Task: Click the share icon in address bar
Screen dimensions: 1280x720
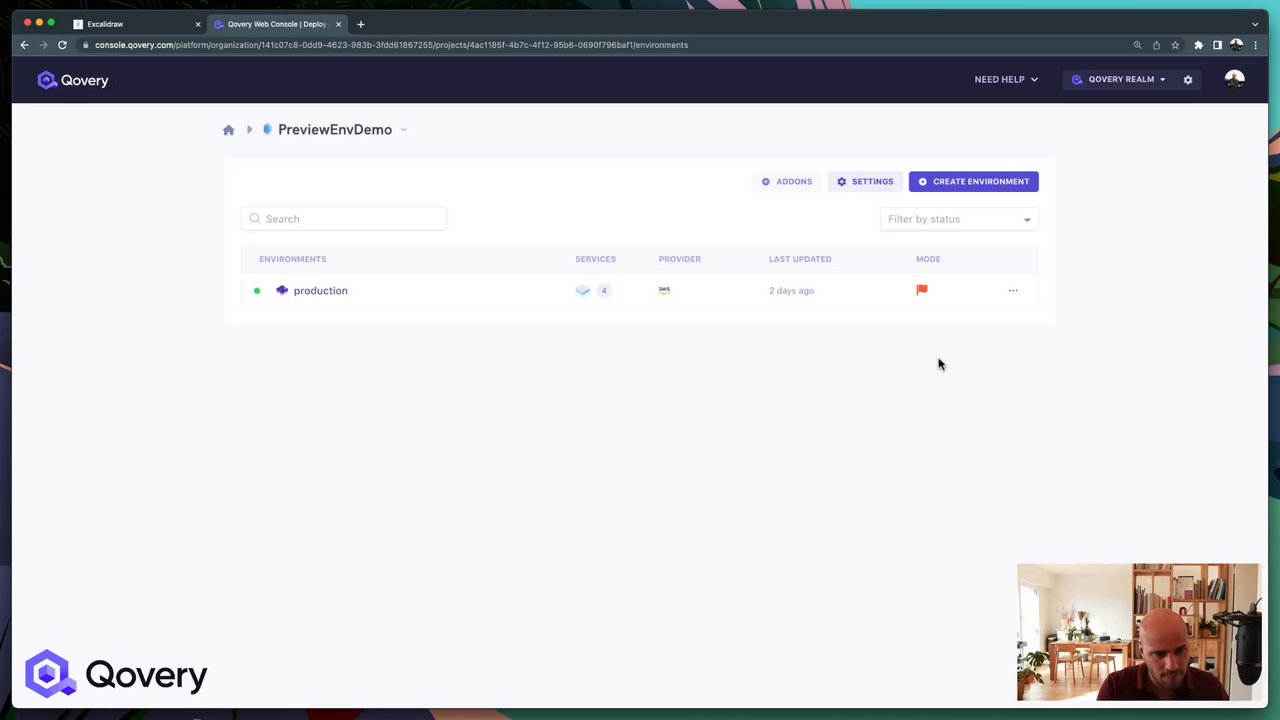Action: (x=1156, y=45)
